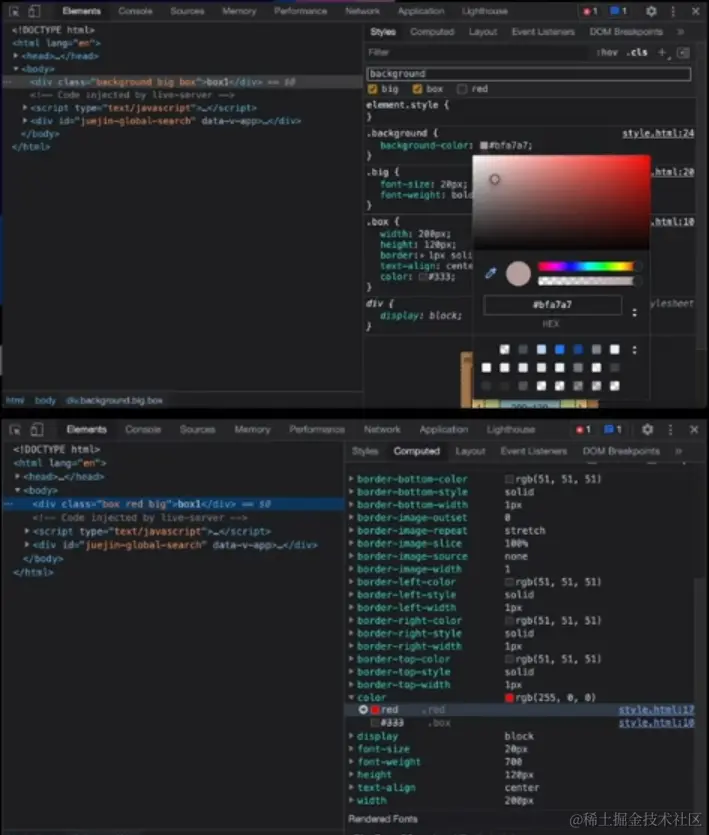The image size is (709, 835).
Task: Select html in the breadcrumb bar
Action: (15, 400)
